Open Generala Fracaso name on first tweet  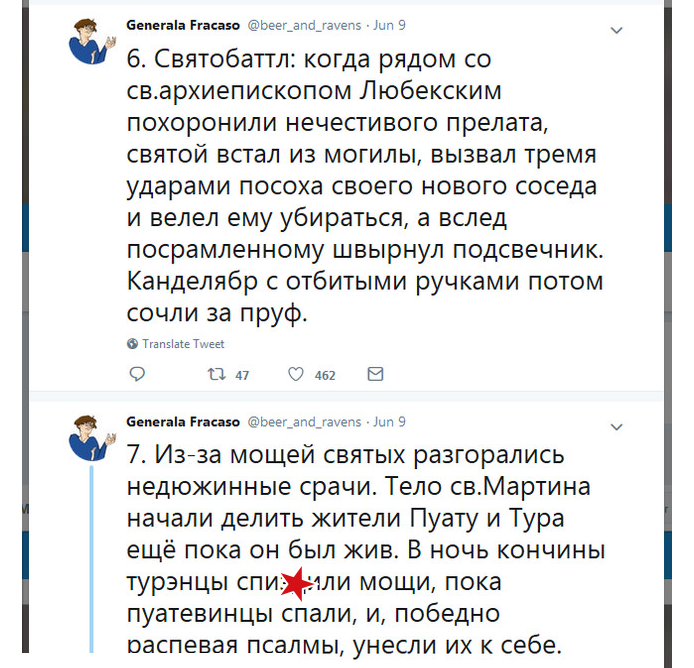182,22
